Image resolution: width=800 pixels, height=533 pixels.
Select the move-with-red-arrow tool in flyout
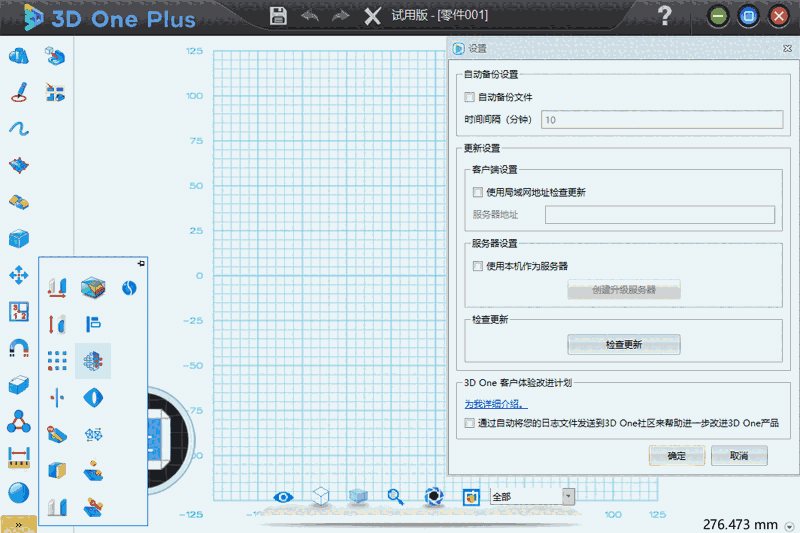57,288
